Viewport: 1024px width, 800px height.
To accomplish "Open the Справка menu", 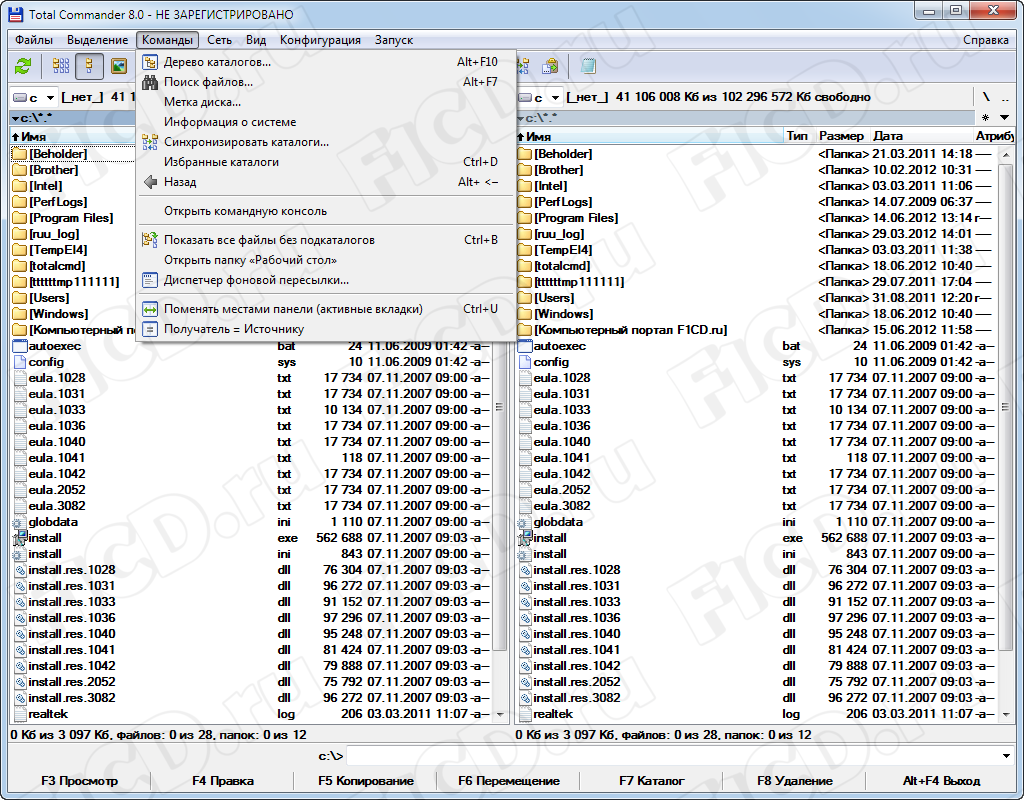I will pos(985,40).
